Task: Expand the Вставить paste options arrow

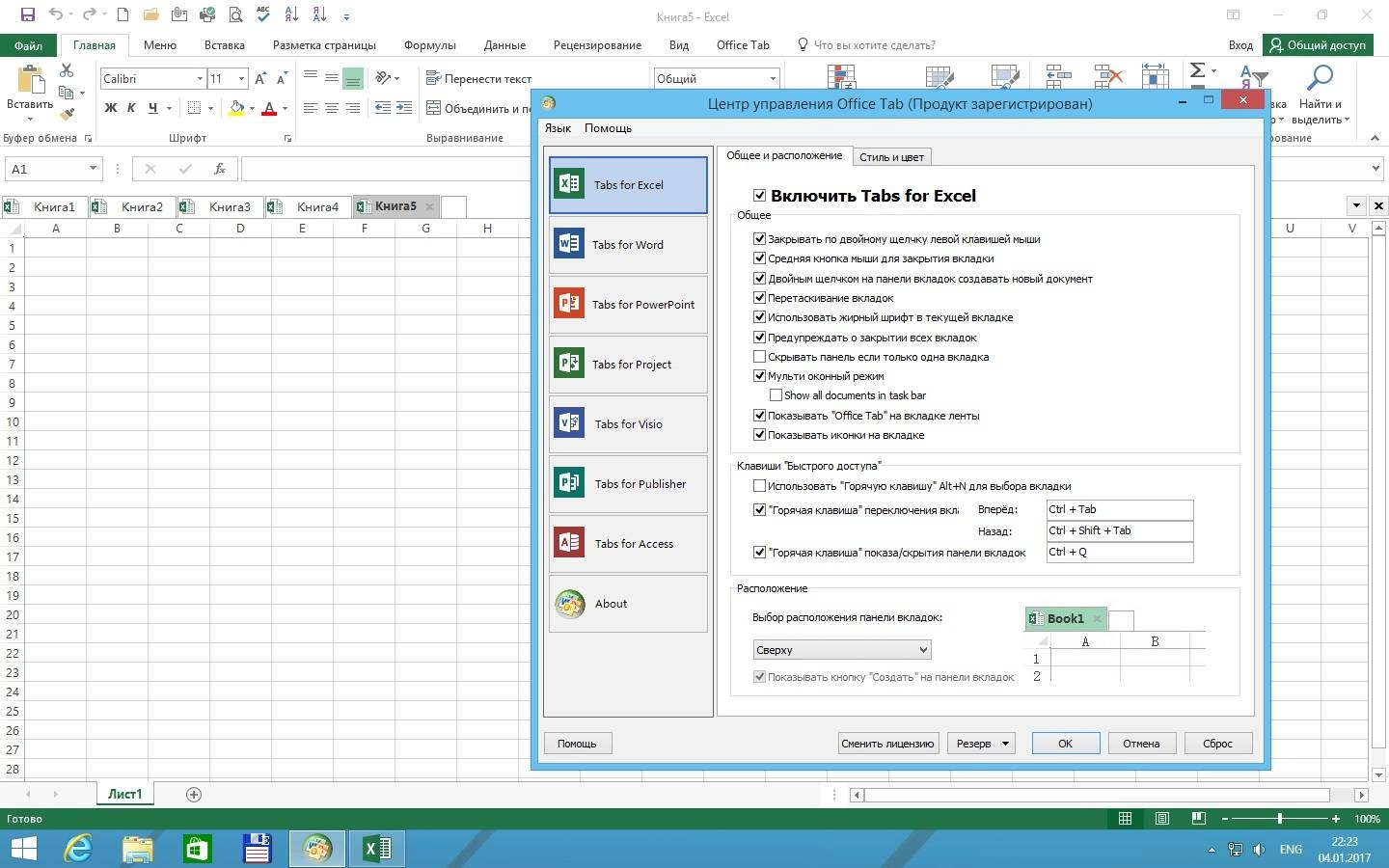Action: point(30,120)
